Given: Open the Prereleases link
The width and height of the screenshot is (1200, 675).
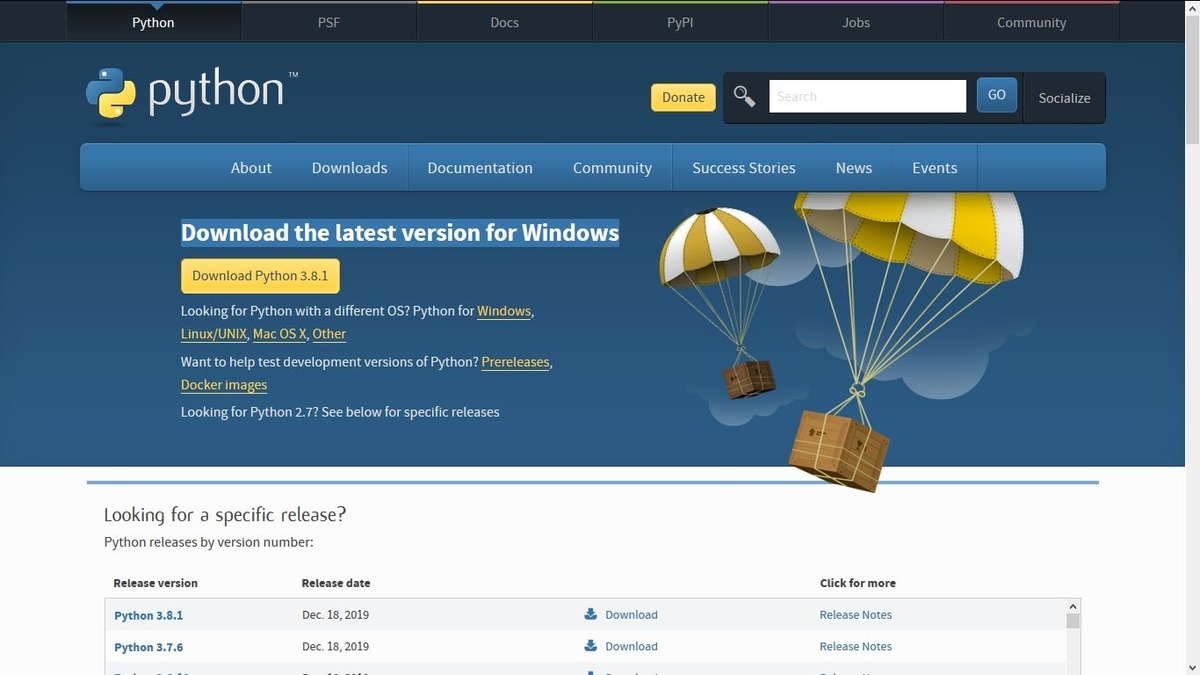Looking at the screenshot, I should click(x=515, y=362).
